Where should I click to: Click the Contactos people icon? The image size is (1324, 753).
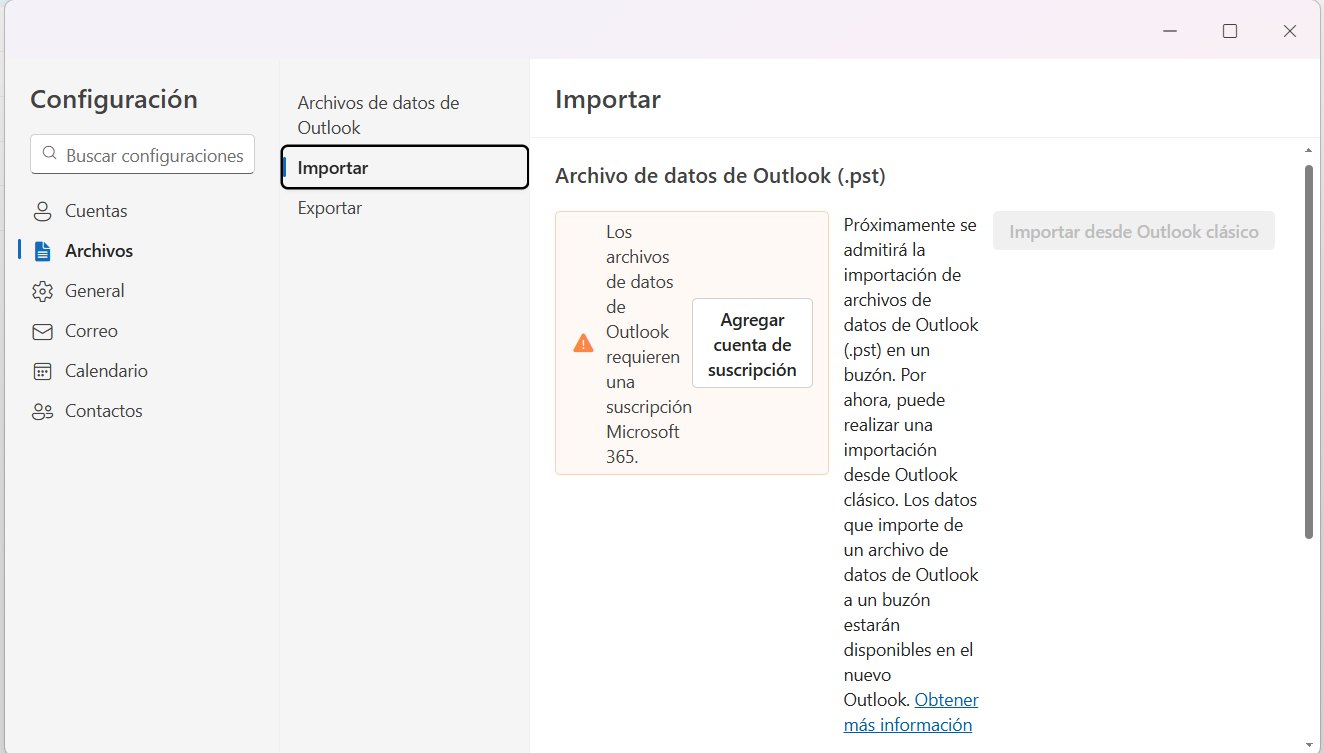pos(42,410)
